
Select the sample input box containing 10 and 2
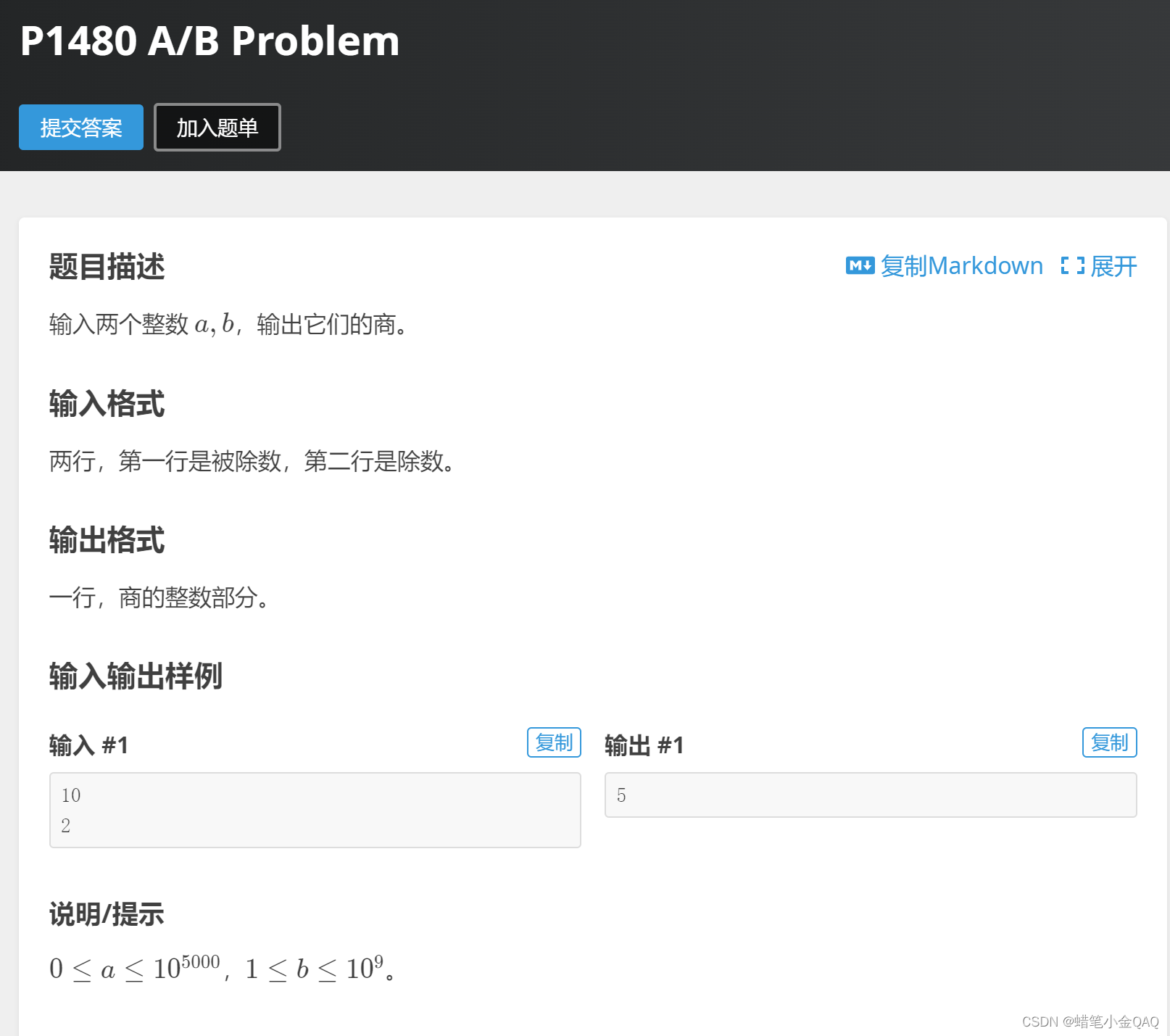(315, 810)
